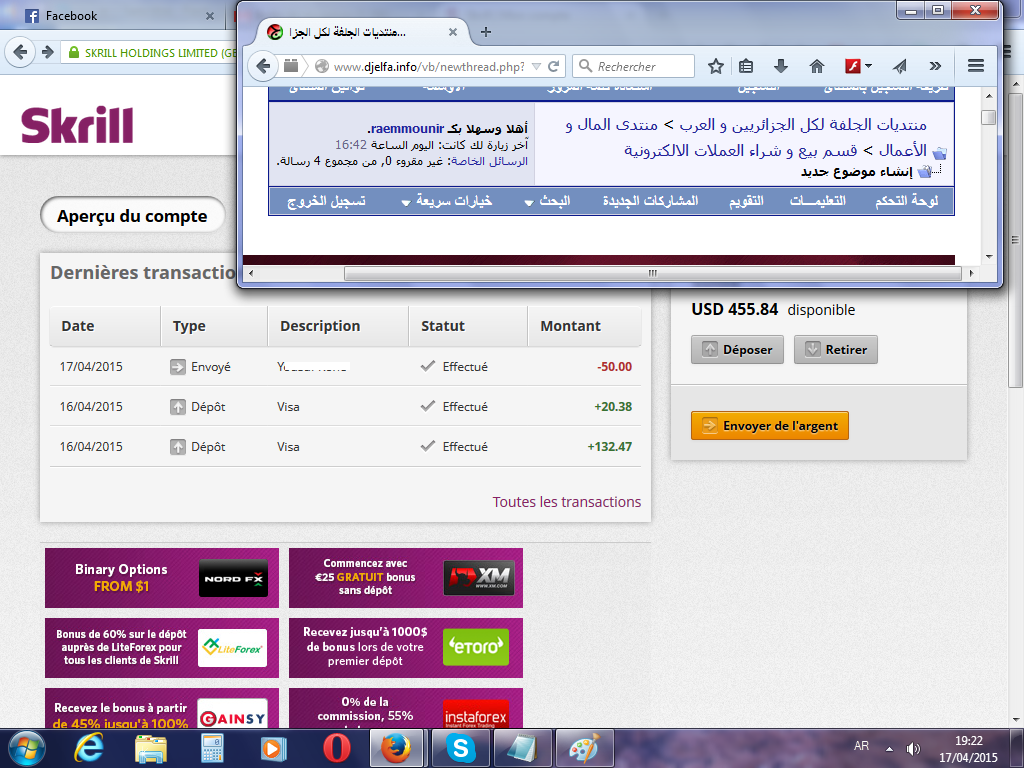Open Windows Explorer folder in taskbar
The width and height of the screenshot is (1024, 768).
(x=151, y=748)
